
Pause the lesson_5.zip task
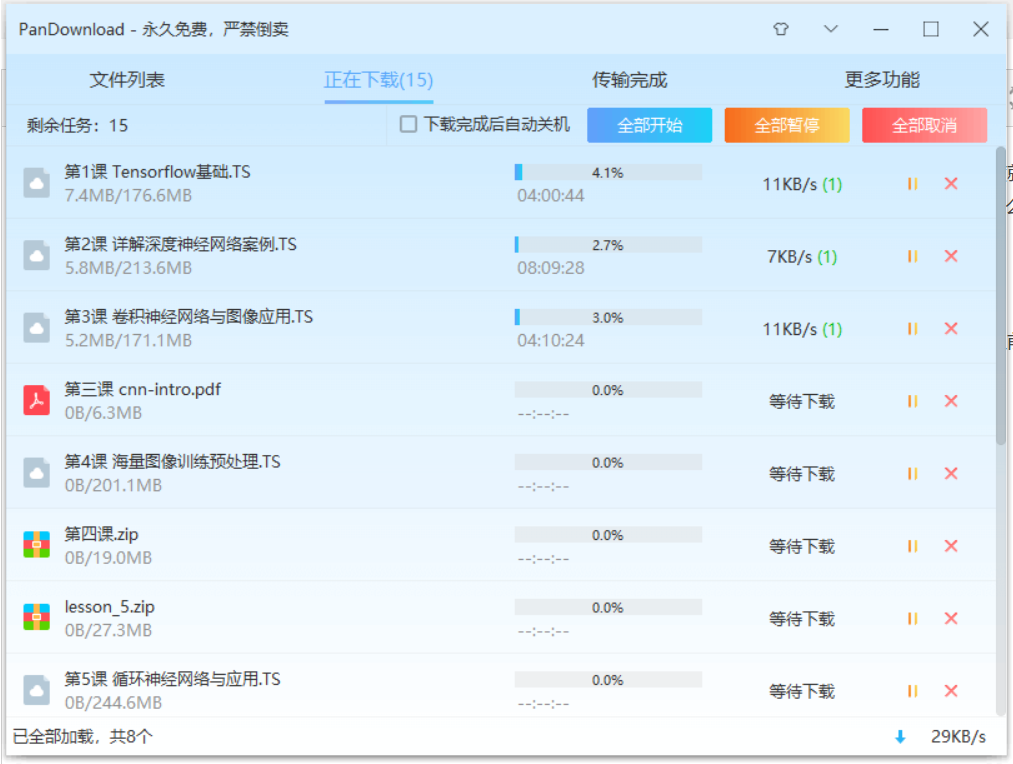pos(912,619)
